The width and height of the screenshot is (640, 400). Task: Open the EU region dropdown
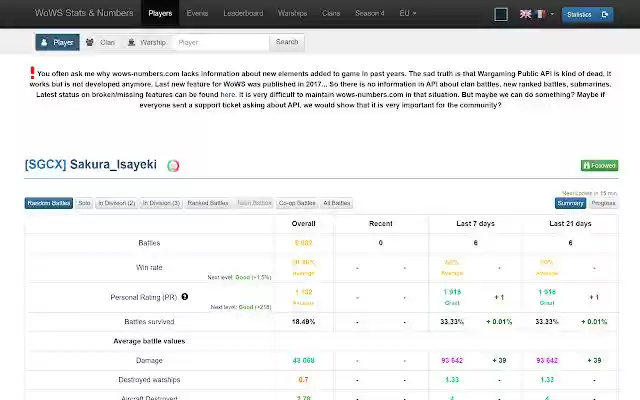click(x=408, y=13)
